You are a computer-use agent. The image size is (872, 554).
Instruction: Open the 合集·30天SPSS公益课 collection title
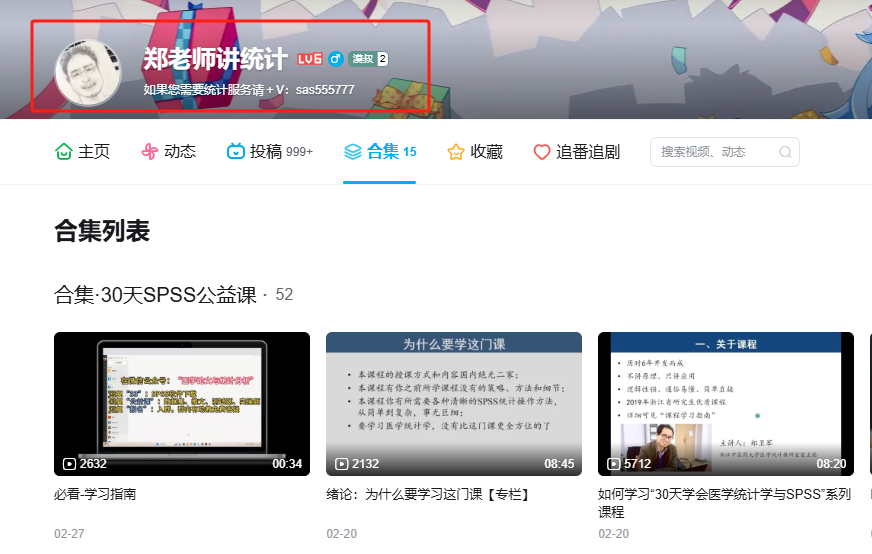point(156,295)
